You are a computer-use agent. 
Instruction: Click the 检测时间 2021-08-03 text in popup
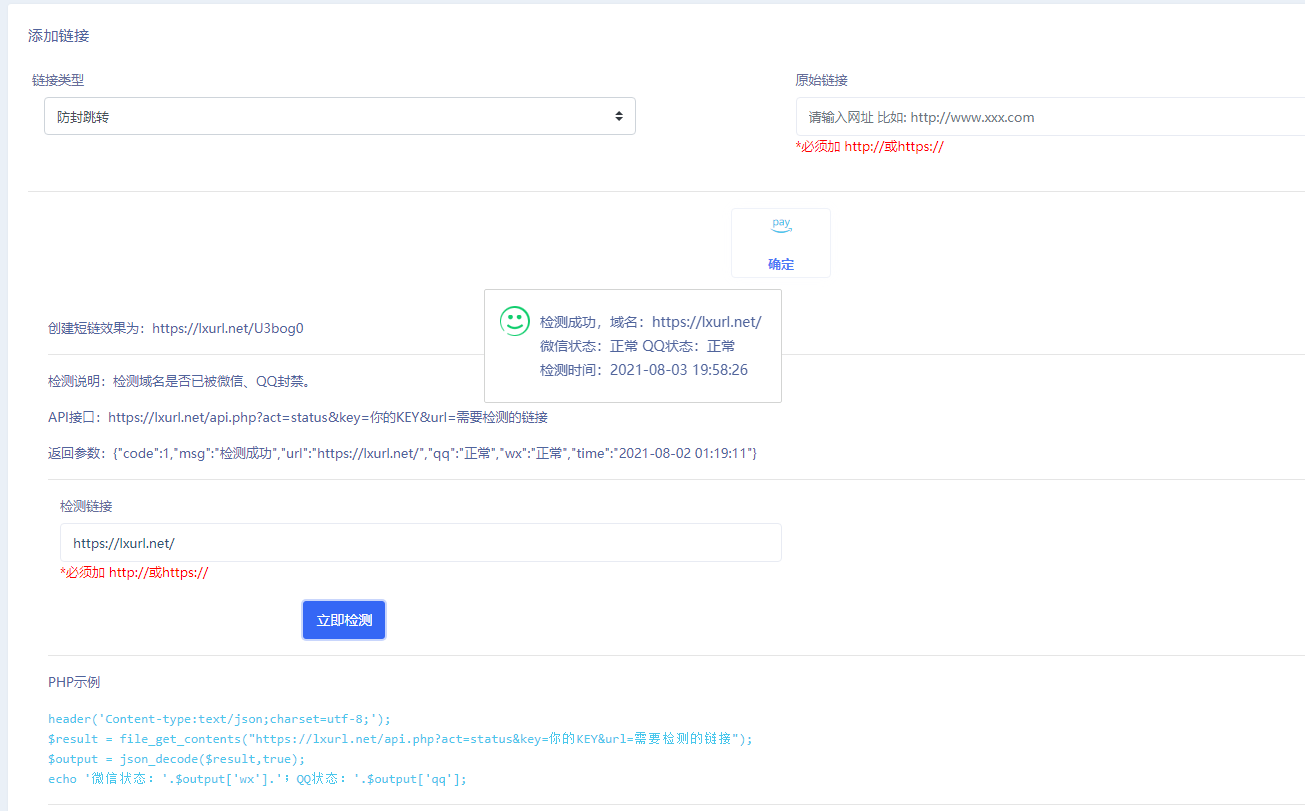tap(644, 370)
